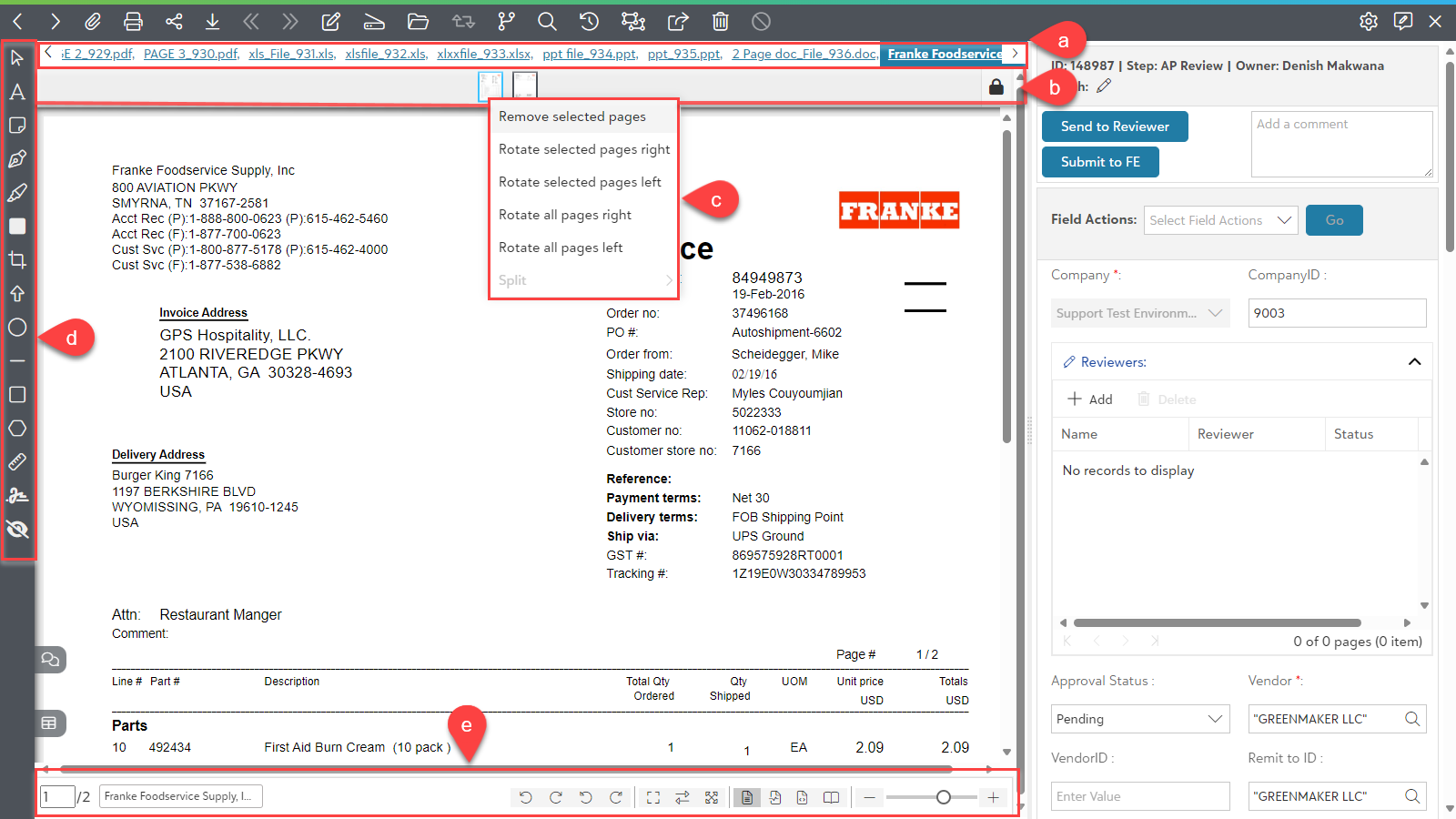
Task: Click the zoom slider handle
Action: coord(944,797)
